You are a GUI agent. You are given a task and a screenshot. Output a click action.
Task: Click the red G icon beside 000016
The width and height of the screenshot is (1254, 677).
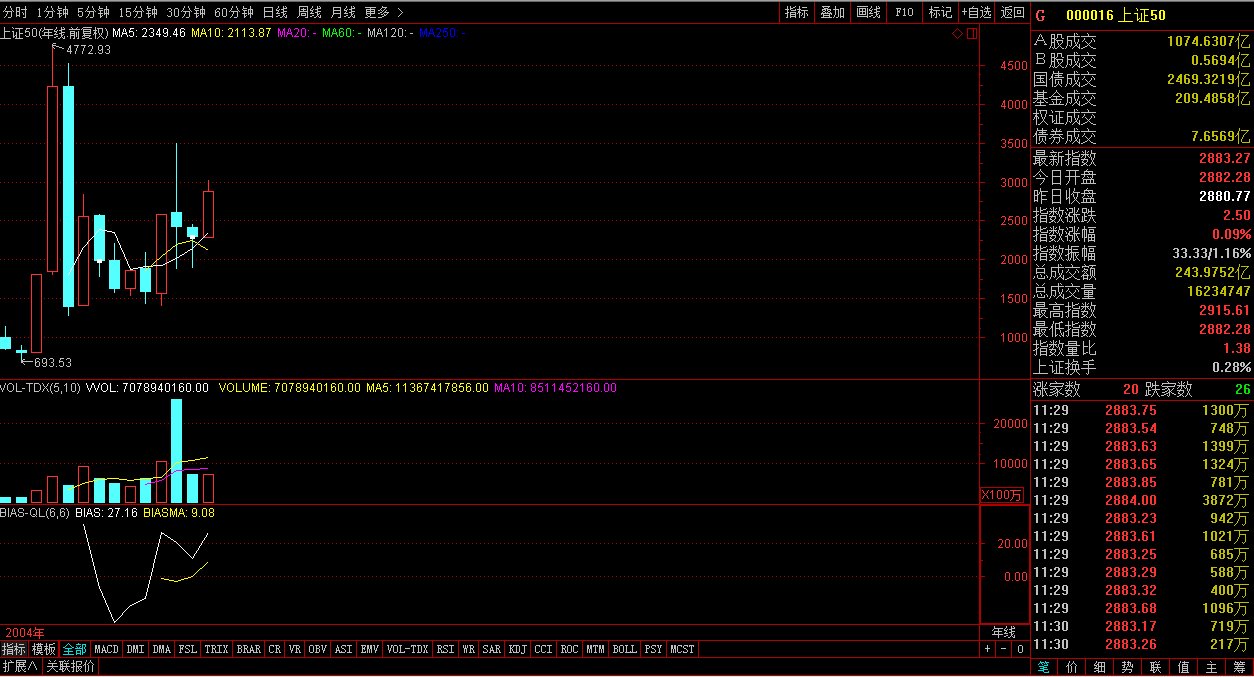coord(1040,15)
